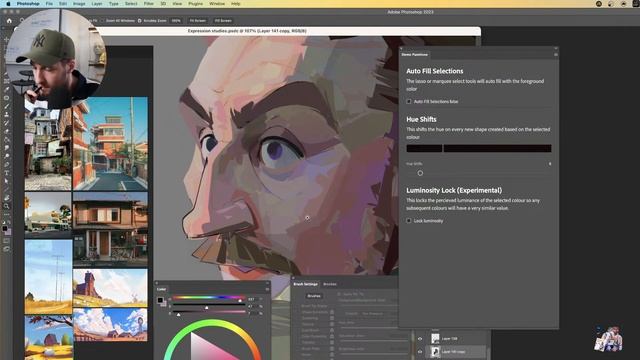Image resolution: width=640 pixels, height=360 pixels.
Task: Open the Edit Toolbar ellipsis menu
Action: coord(7,214)
